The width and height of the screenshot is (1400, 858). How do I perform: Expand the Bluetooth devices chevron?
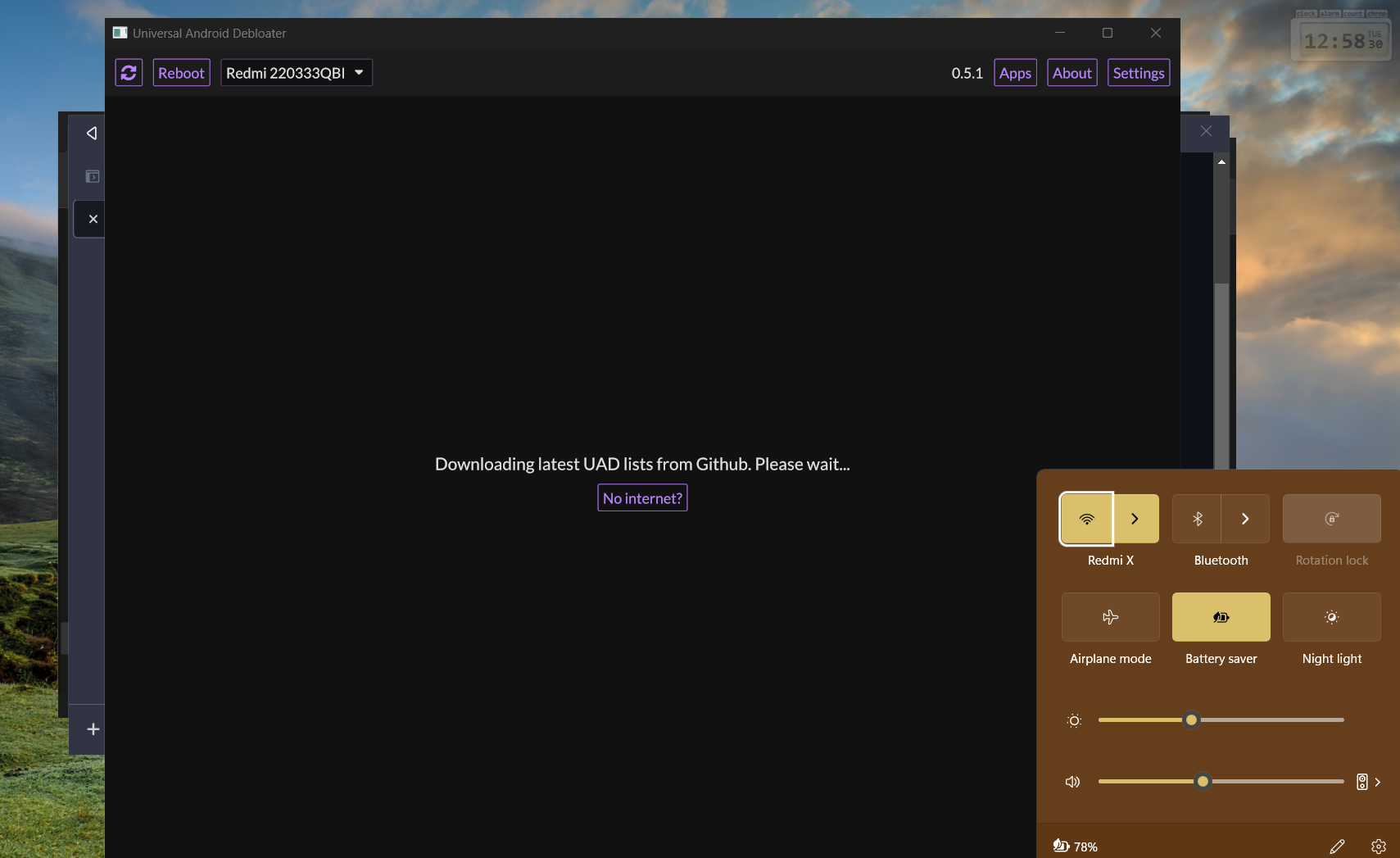[1245, 519]
